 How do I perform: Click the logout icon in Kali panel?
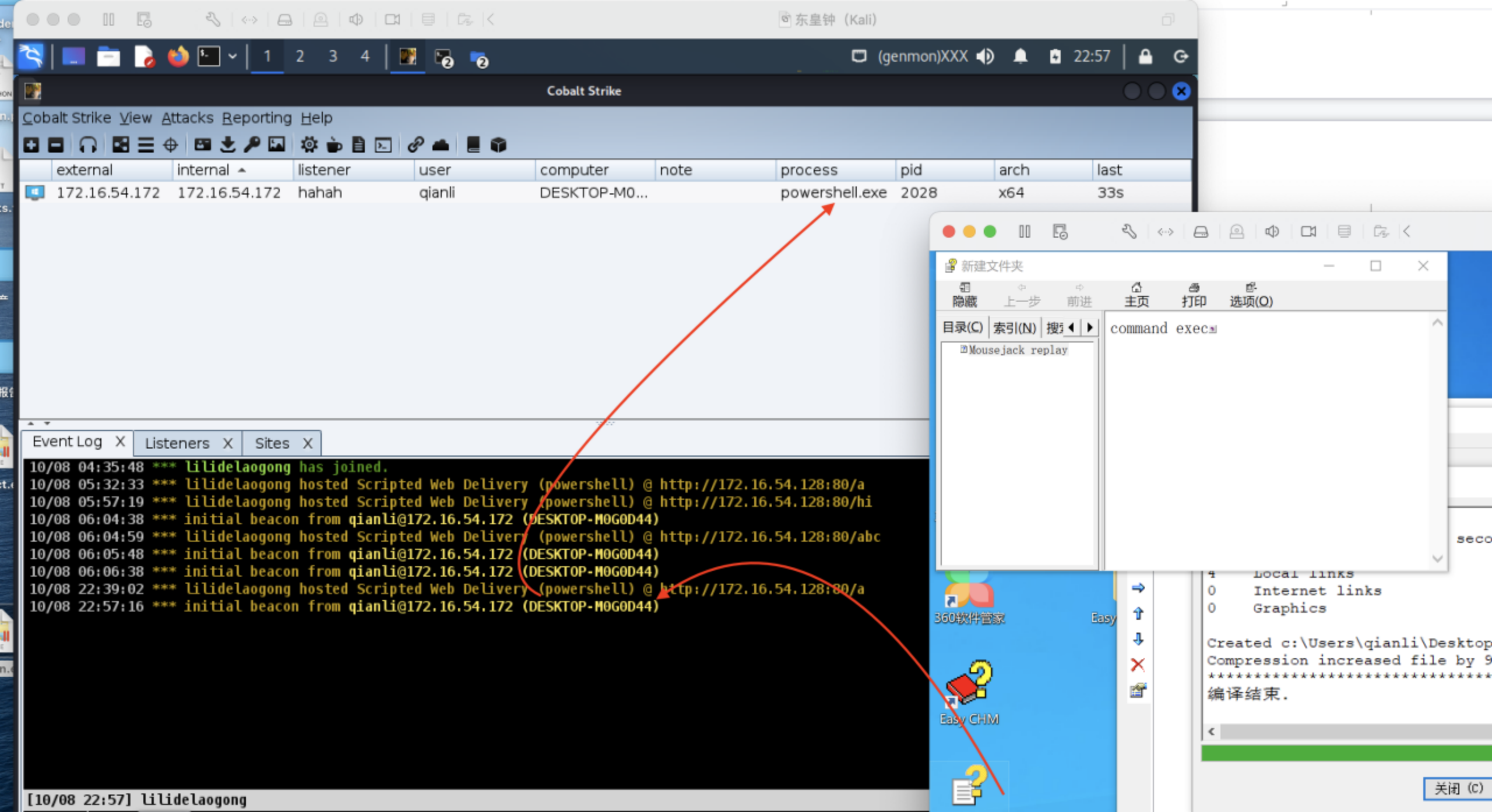(1181, 57)
